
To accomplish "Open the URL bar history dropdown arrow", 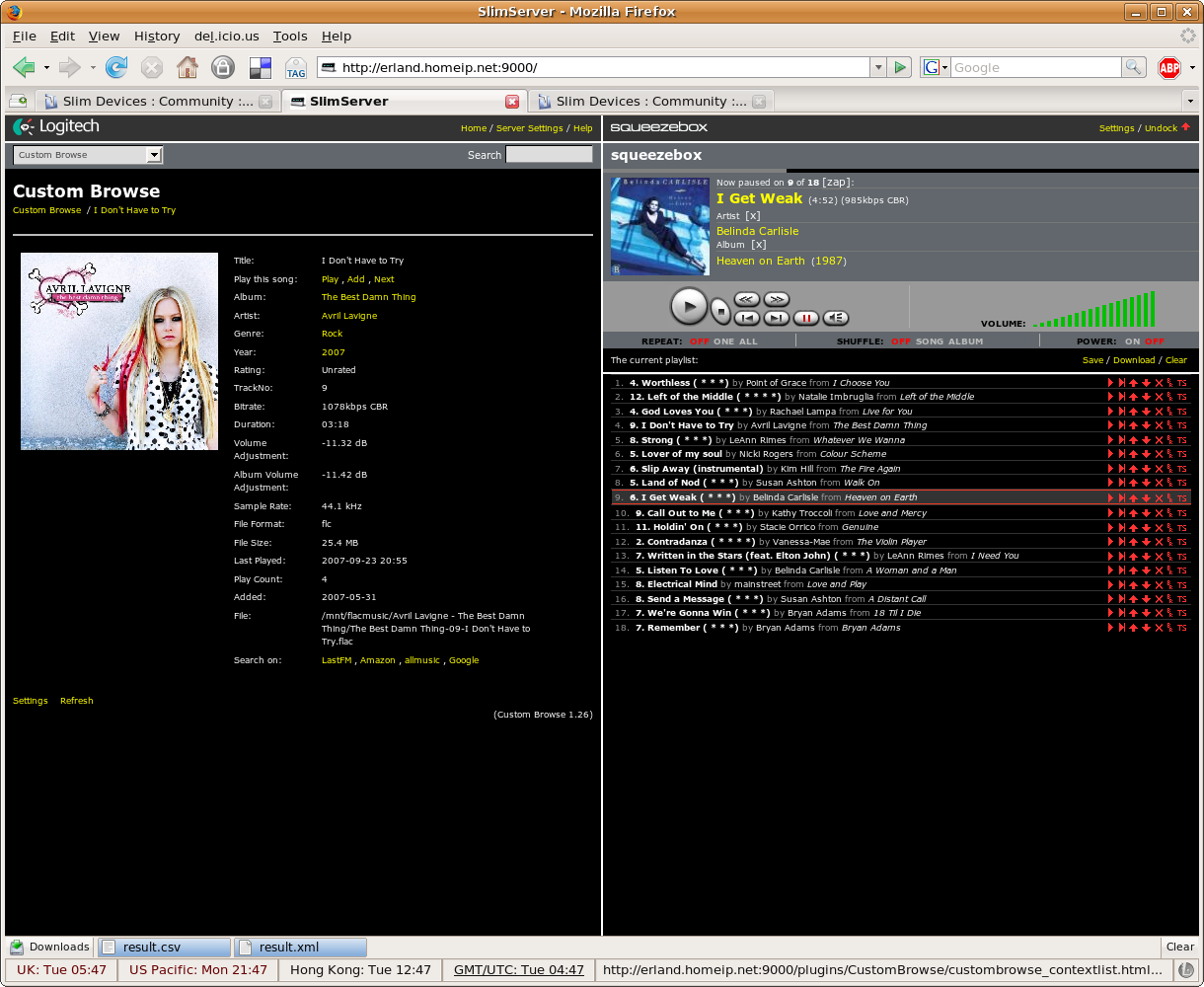I will pos(877,68).
